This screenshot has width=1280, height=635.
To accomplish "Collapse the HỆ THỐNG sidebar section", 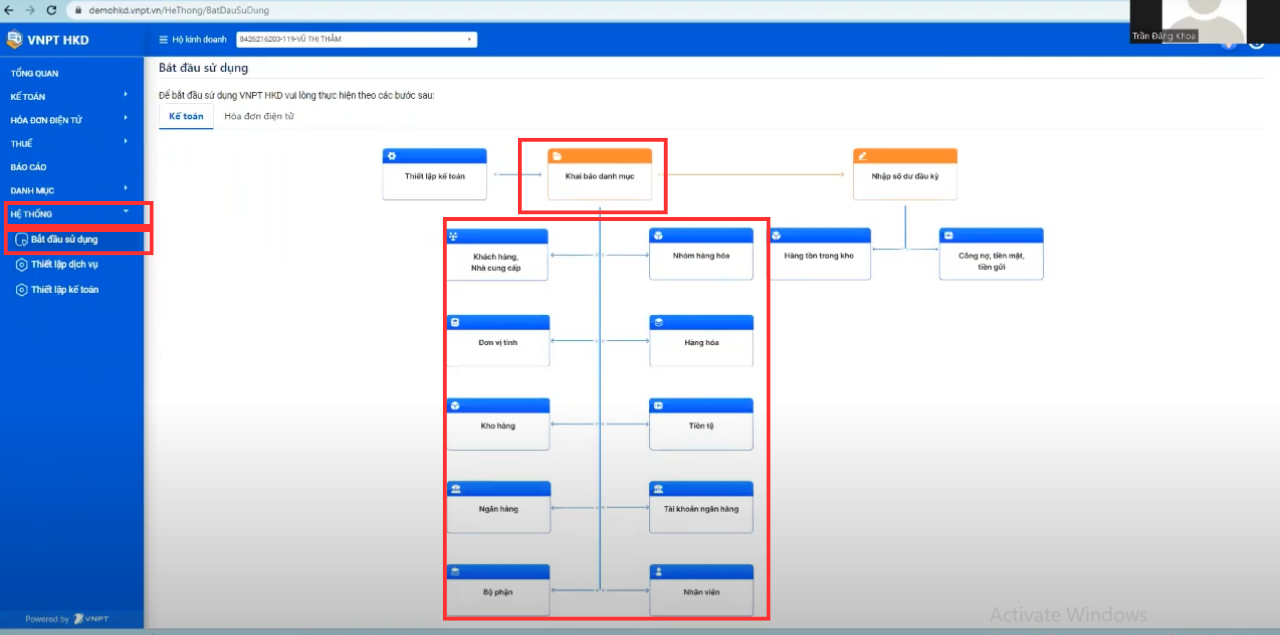I will tap(125, 213).
